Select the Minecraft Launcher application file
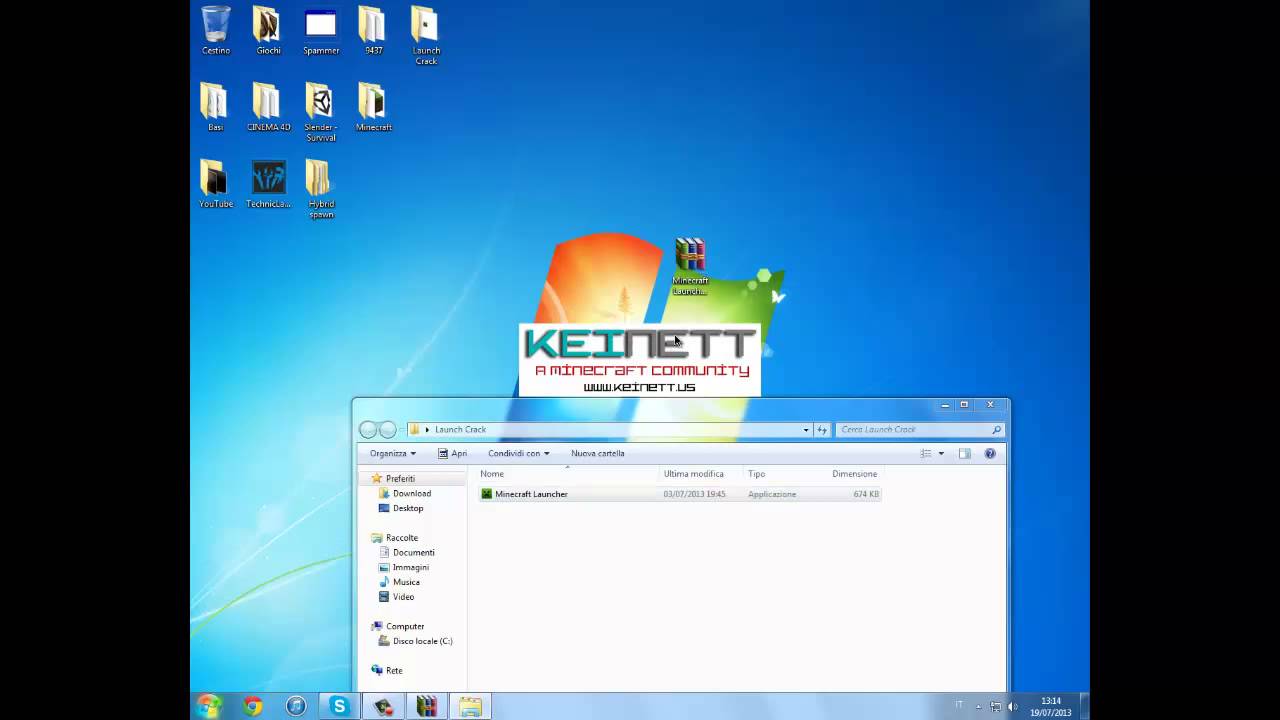This screenshot has height=720, width=1280. pyautogui.click(x=679, y=494)
